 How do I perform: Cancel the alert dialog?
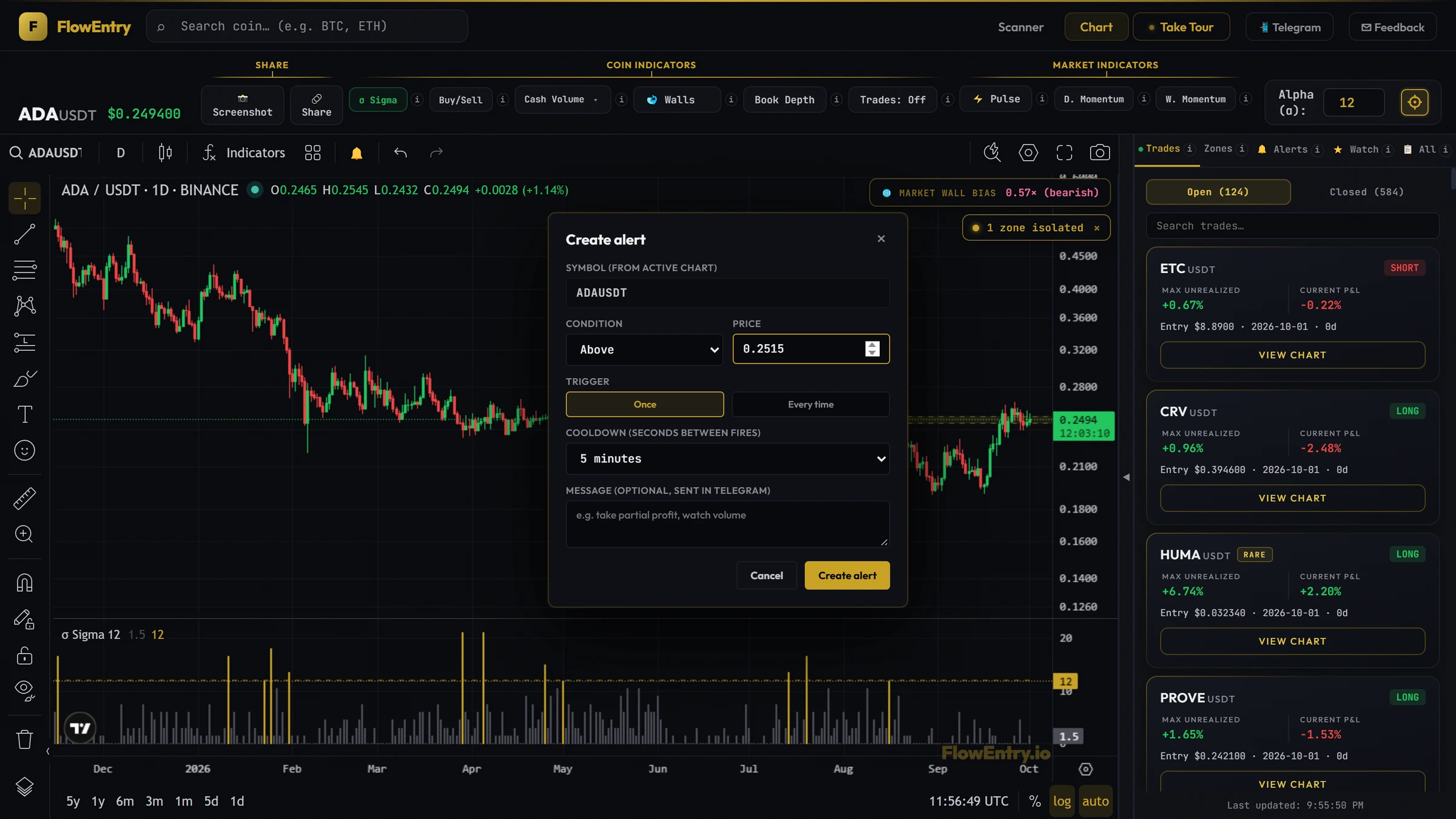[766, 575]
